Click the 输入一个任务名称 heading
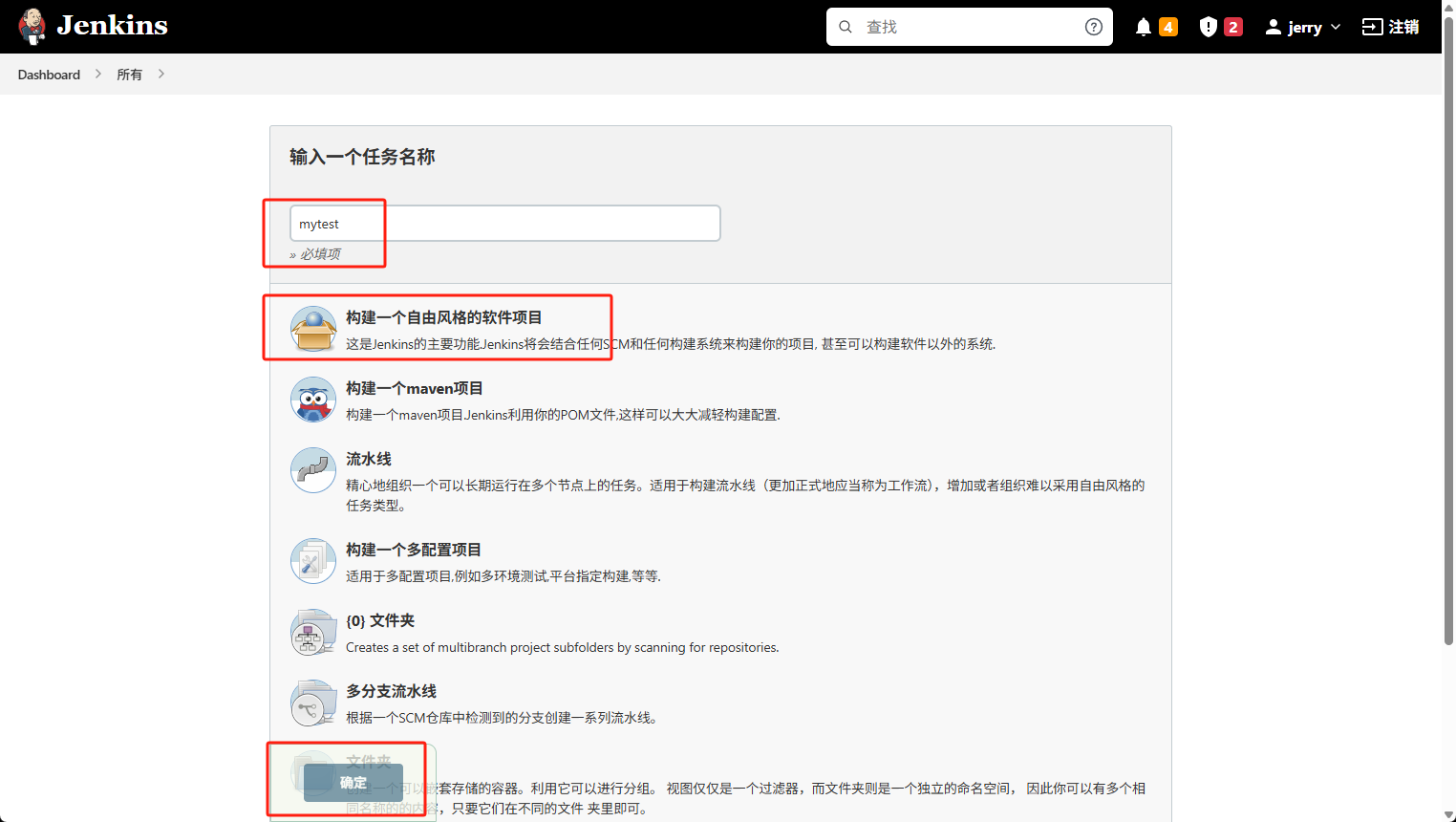This screenshot has width=1456, height=822. 362,157
